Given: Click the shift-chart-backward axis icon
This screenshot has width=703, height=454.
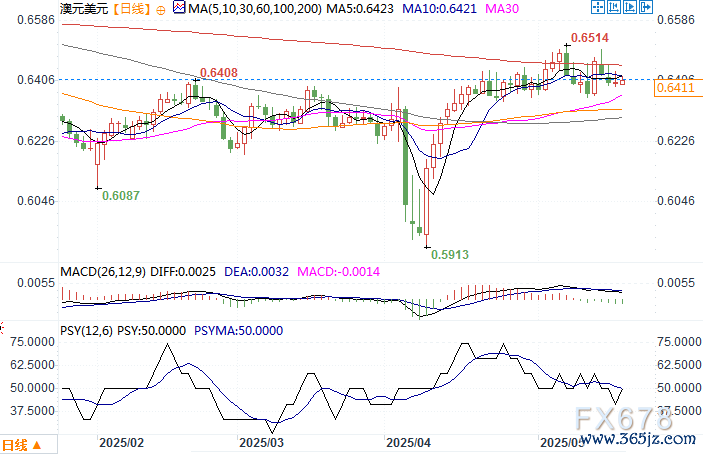Looking at the screenshot, I should 614,7.
